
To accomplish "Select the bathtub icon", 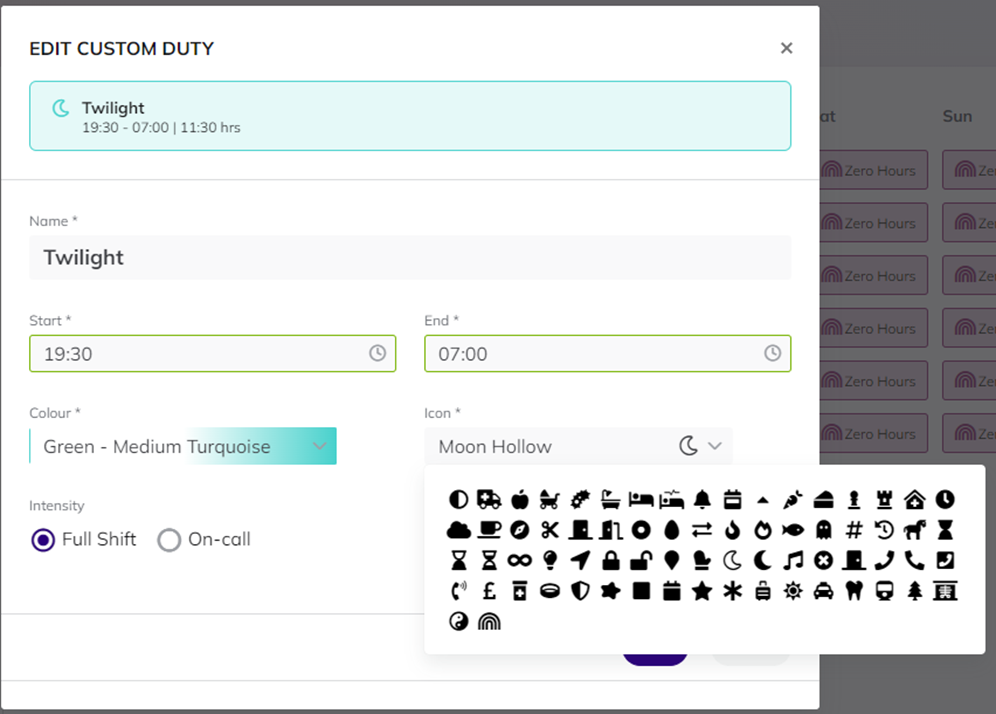I will [610, 500].
